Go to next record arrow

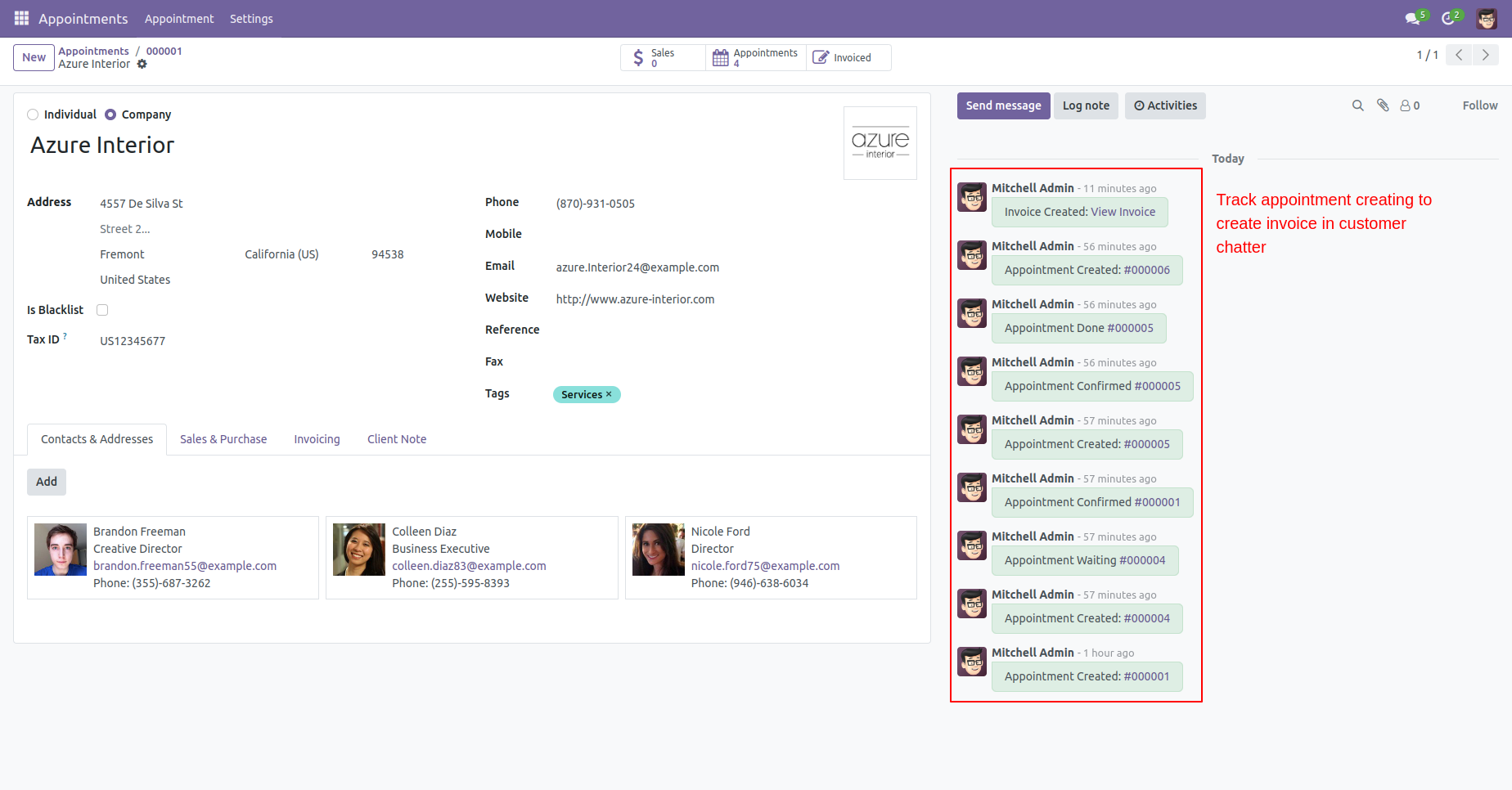click(1486, 55)
